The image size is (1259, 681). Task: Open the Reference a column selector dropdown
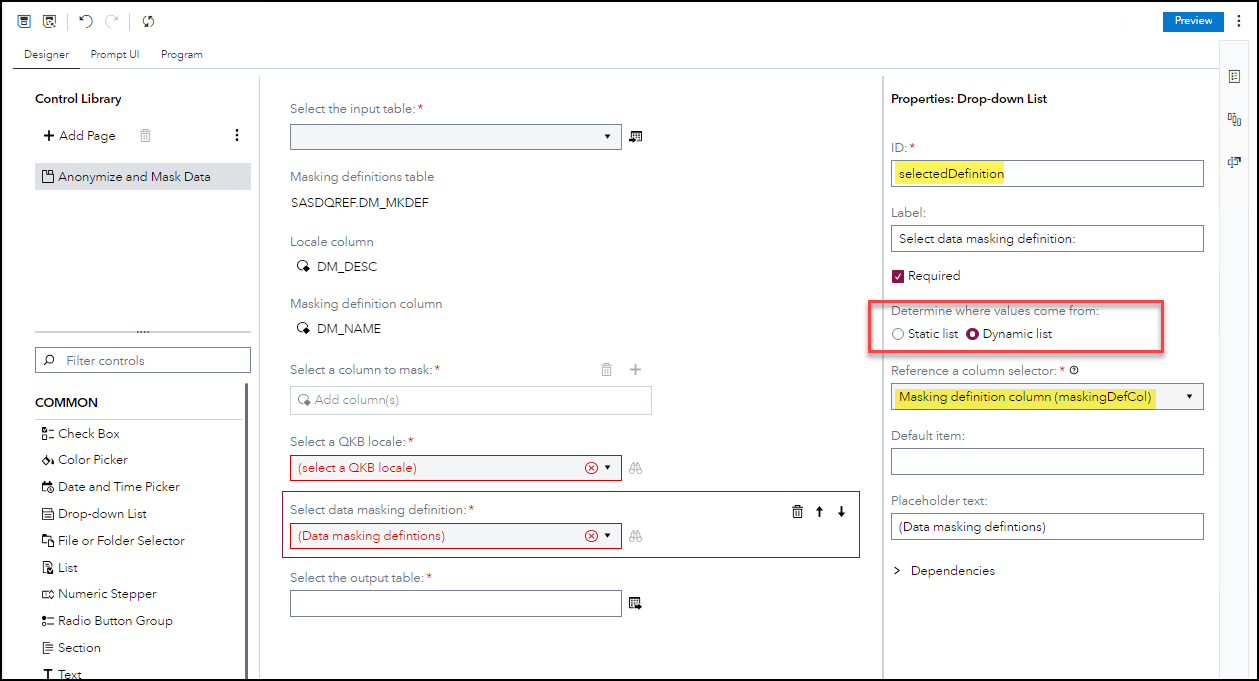pos(1188,396)
